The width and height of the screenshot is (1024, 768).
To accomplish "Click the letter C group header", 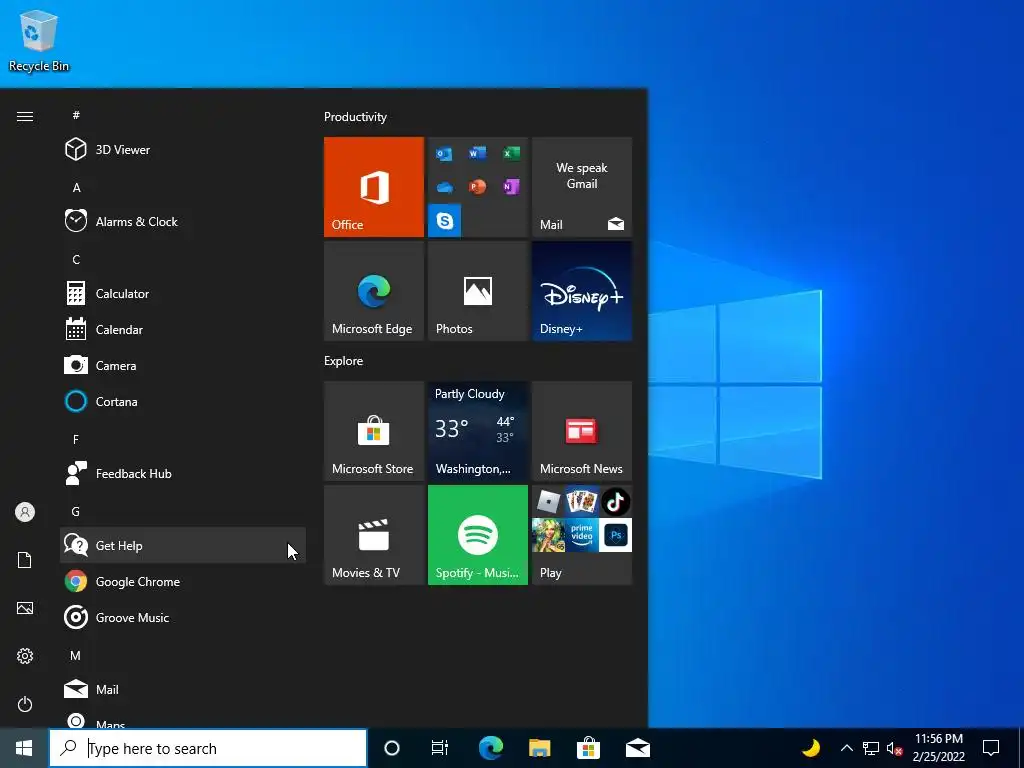I will point(76,259).
